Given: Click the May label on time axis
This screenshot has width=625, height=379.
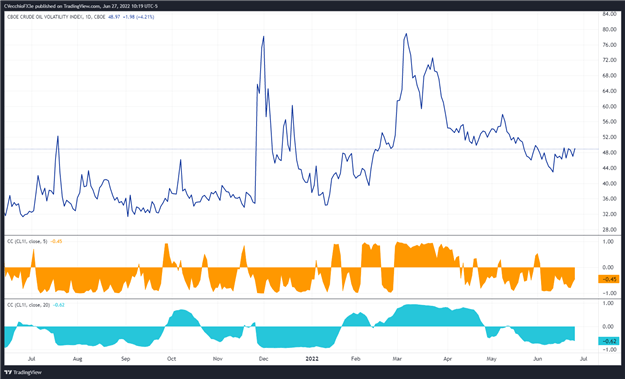Looking at the screenshot, I should [x=491, y=359].
